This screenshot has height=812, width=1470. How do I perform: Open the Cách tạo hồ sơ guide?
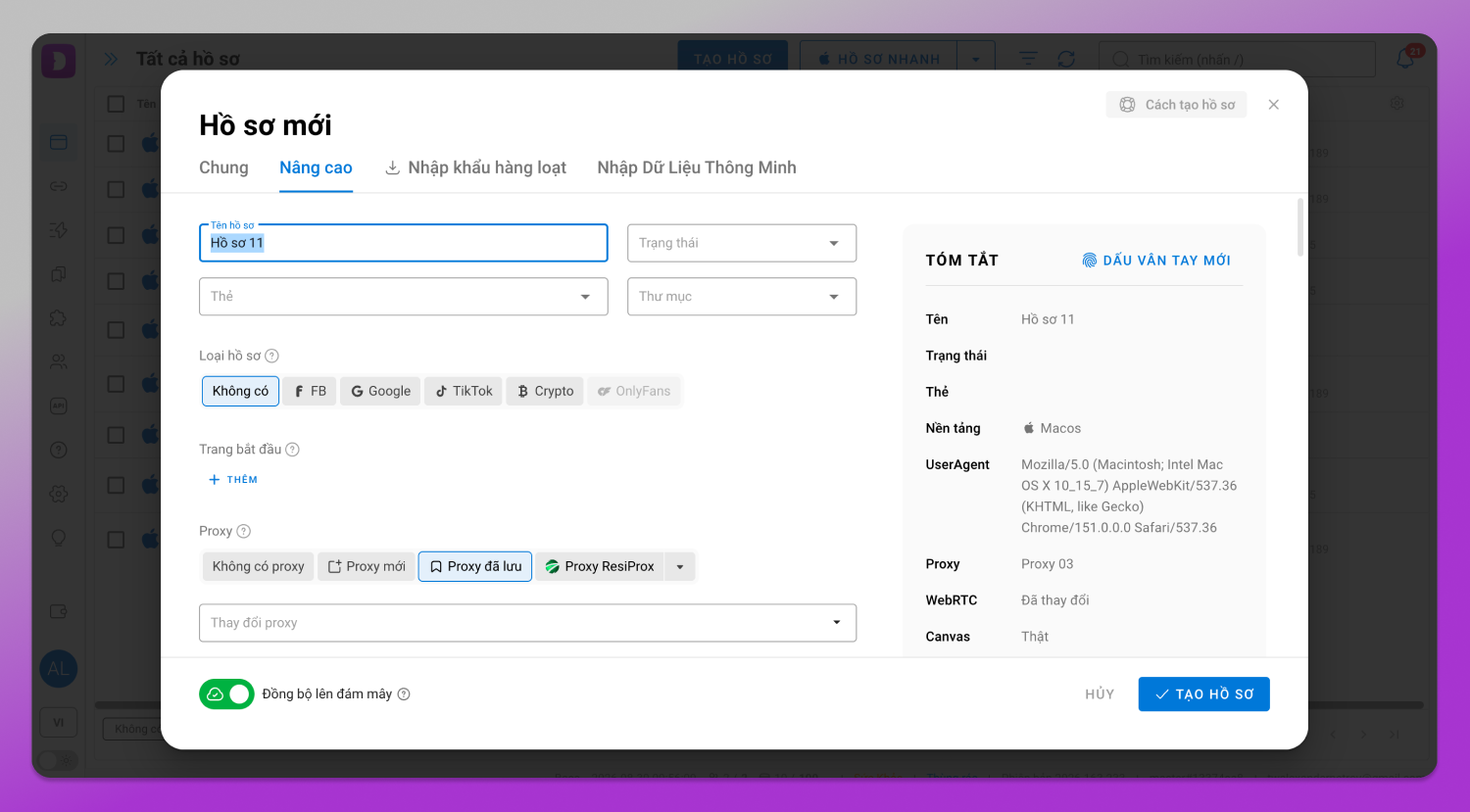[x=1176, y=105]
